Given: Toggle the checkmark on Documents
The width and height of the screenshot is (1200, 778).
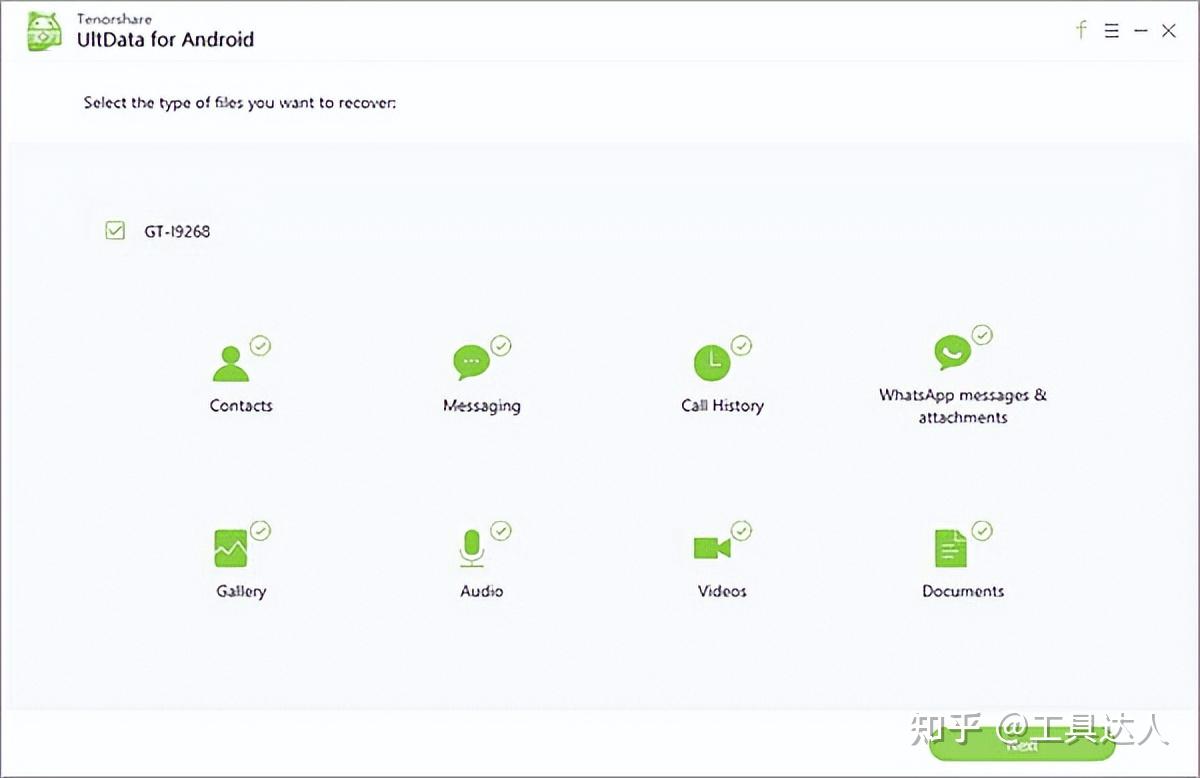Looking at the screenshot, I should tap(982, 531).
